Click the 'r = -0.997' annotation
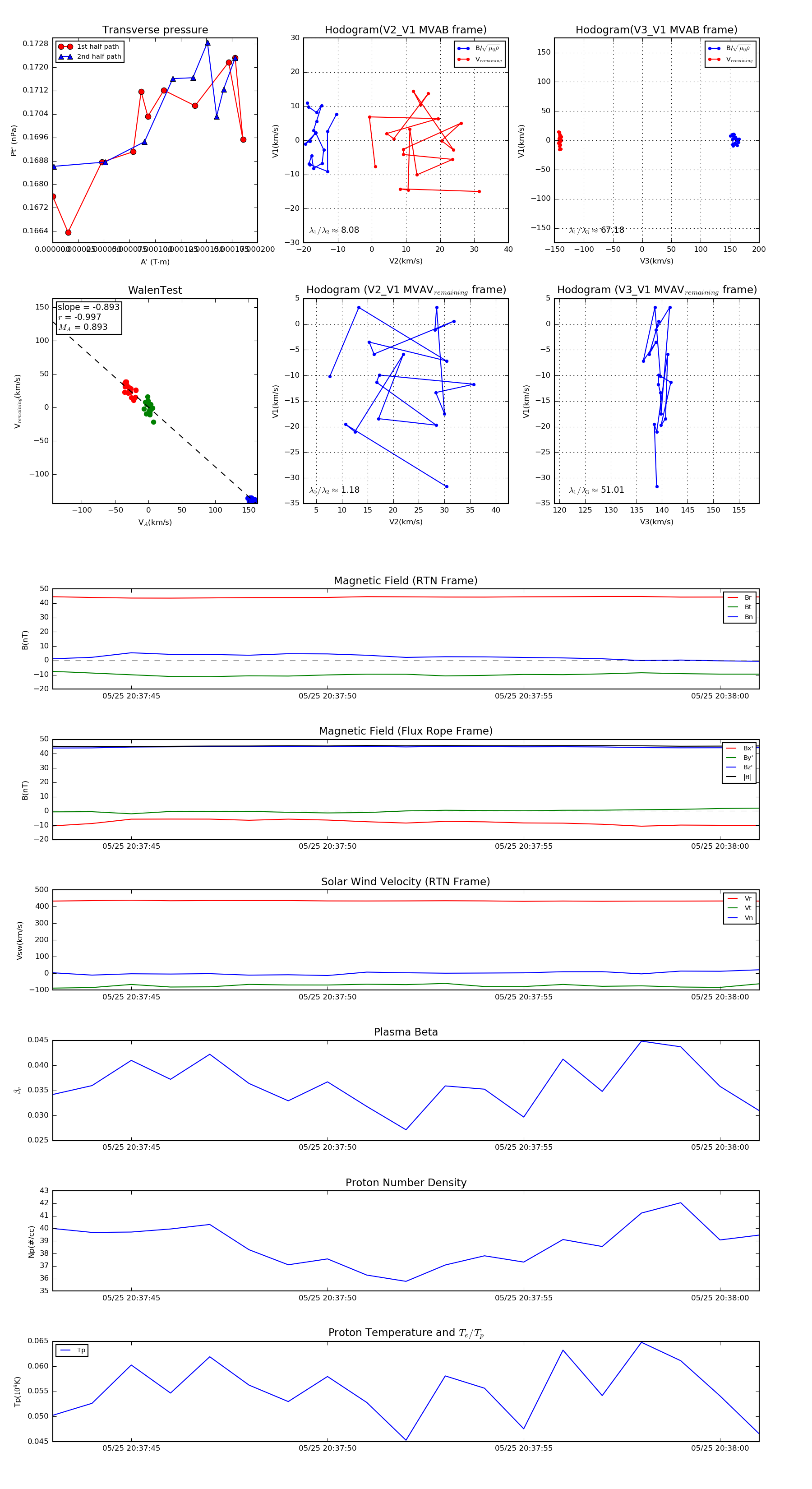This screenshot has height=1489, width=812. 80,317
